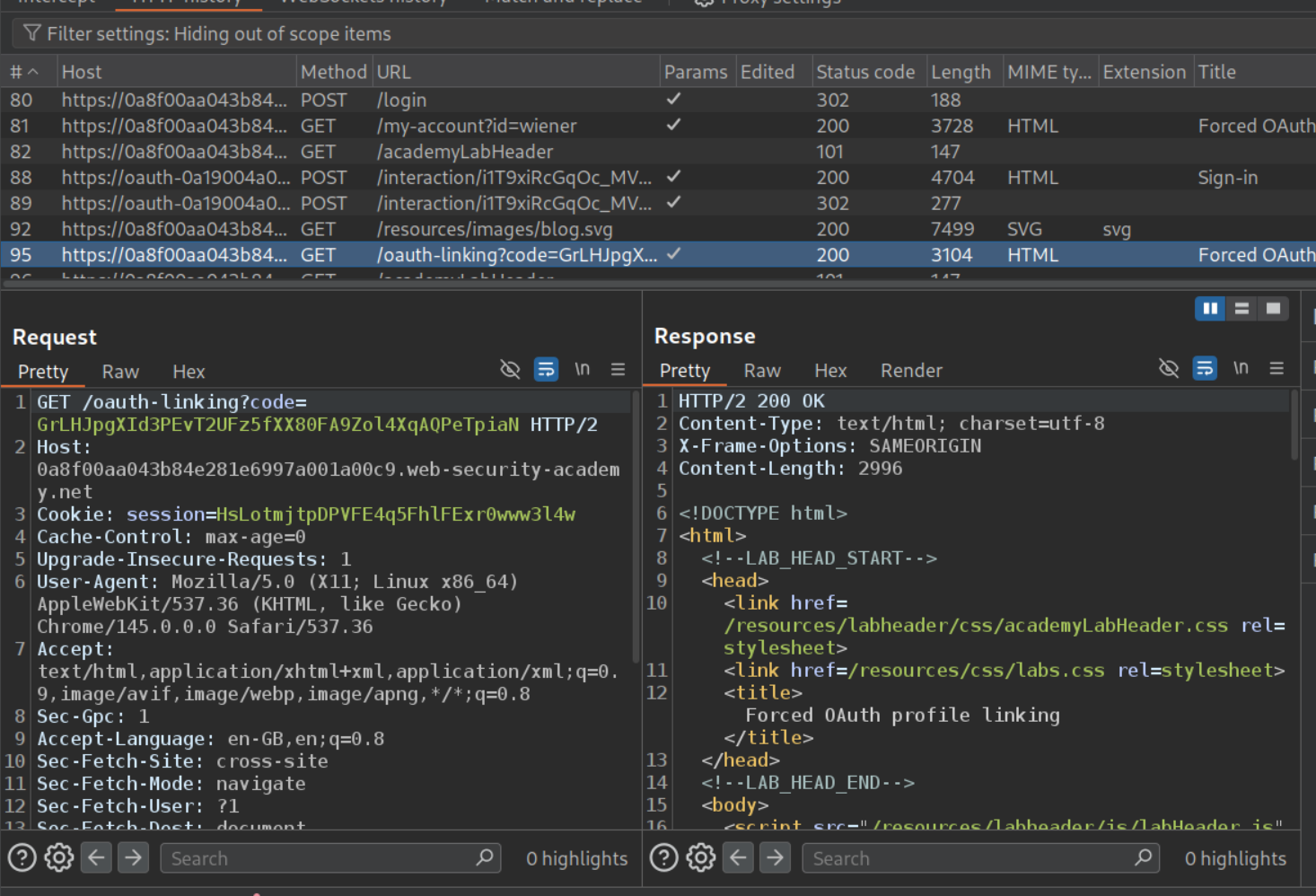Viewport: 1316px width, 896px height.
Task: Toggle non-printable characters in Request panel
Action: coord(583,369)
